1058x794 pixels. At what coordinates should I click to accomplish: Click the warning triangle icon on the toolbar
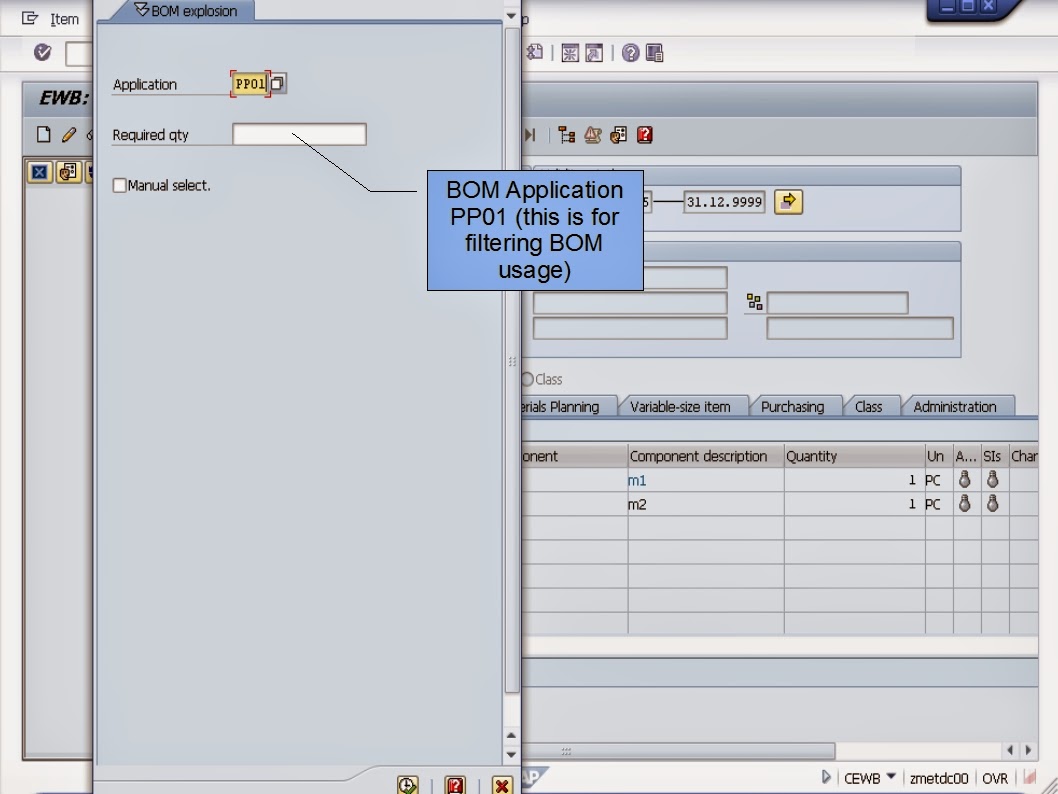pos(592,133)
